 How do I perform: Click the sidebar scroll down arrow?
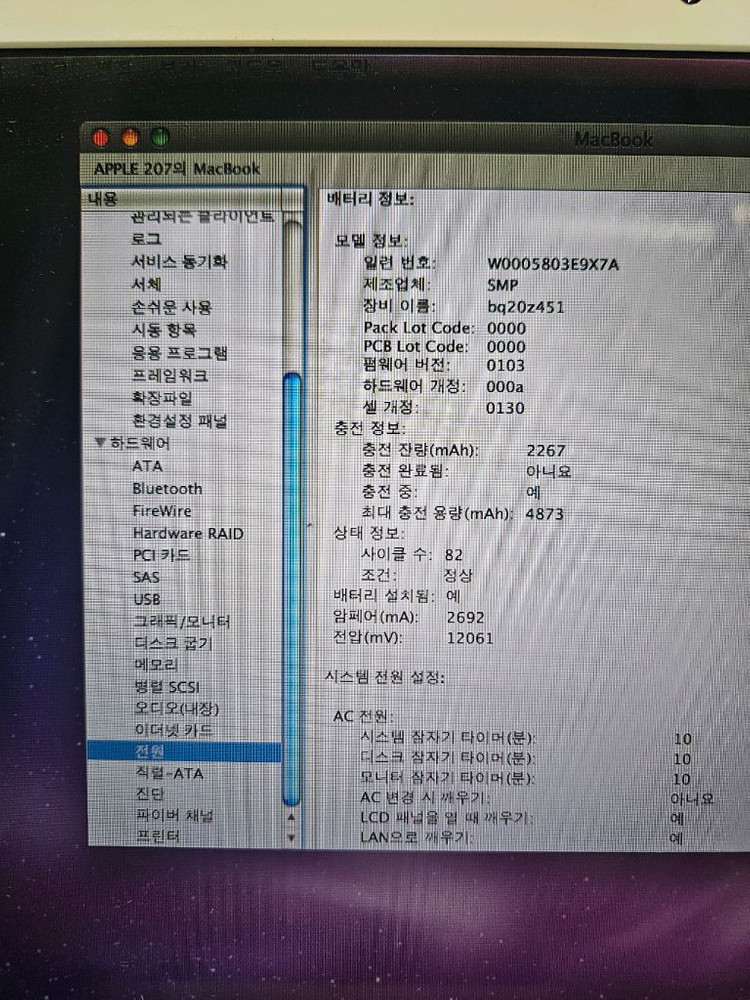coord(291,837)
